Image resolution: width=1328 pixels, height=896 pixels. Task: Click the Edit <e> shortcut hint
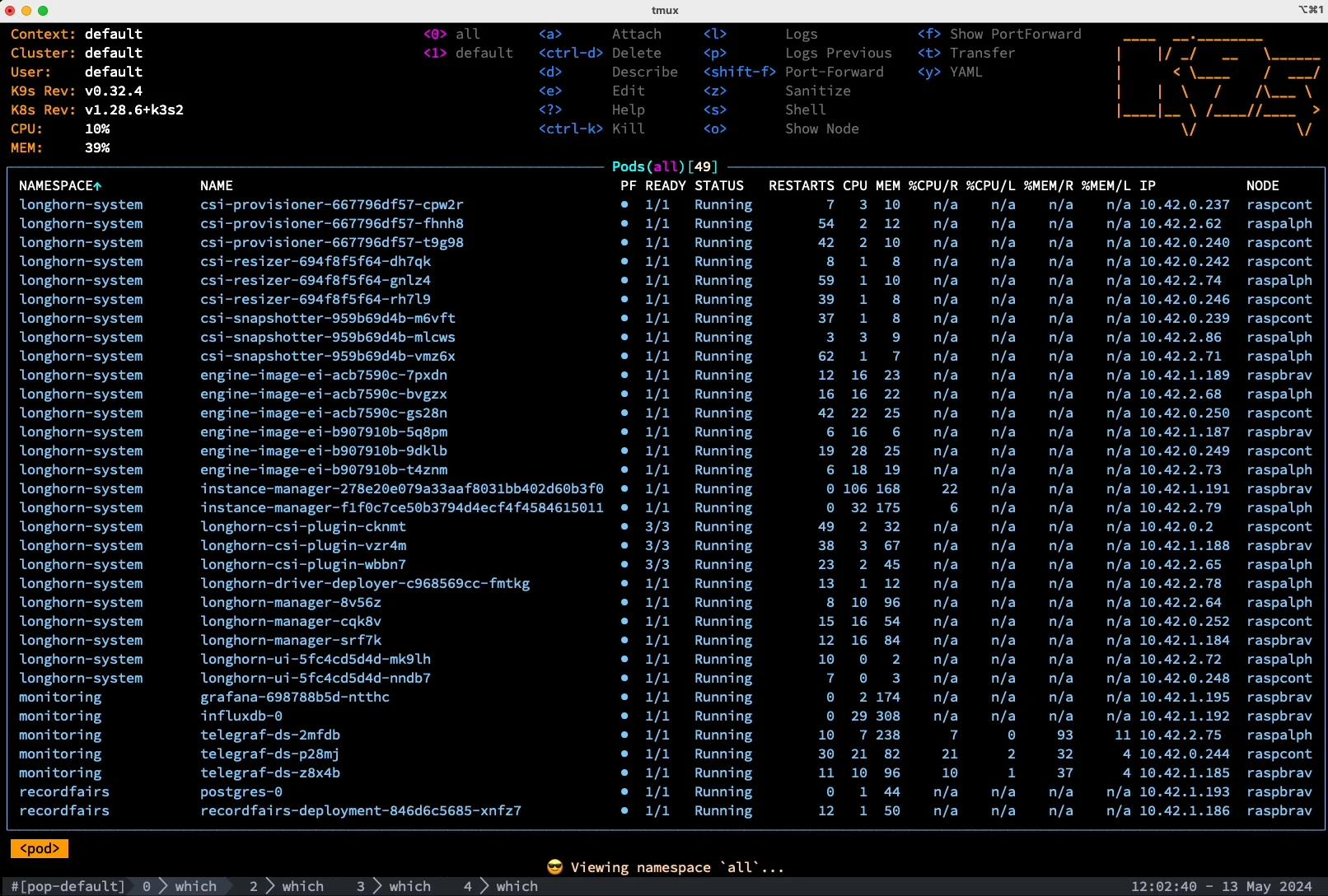(x=592, y=91)
